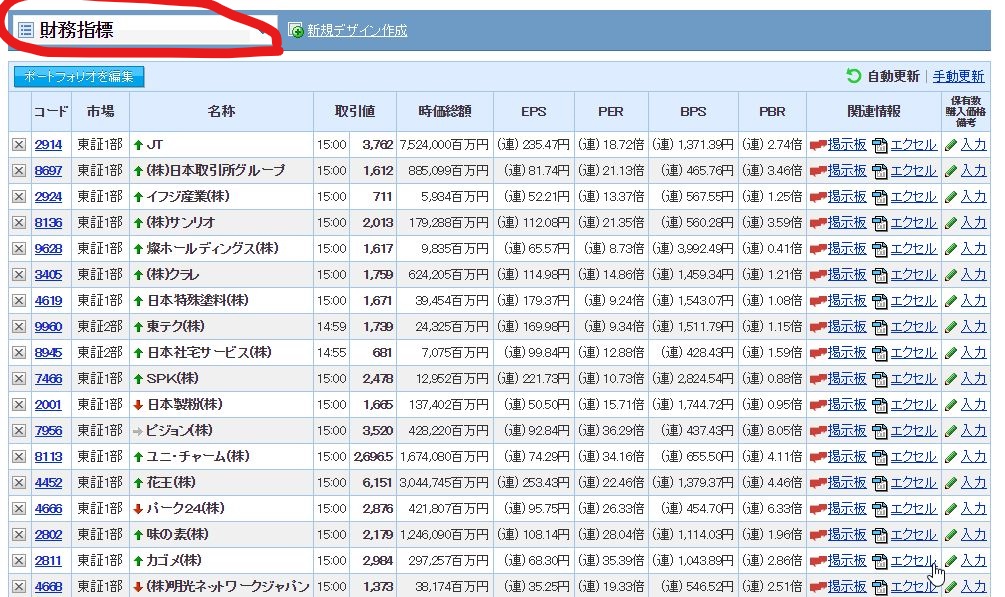Open stock code 8136 link
The image size is (1005, 597).
coord(48,223)
